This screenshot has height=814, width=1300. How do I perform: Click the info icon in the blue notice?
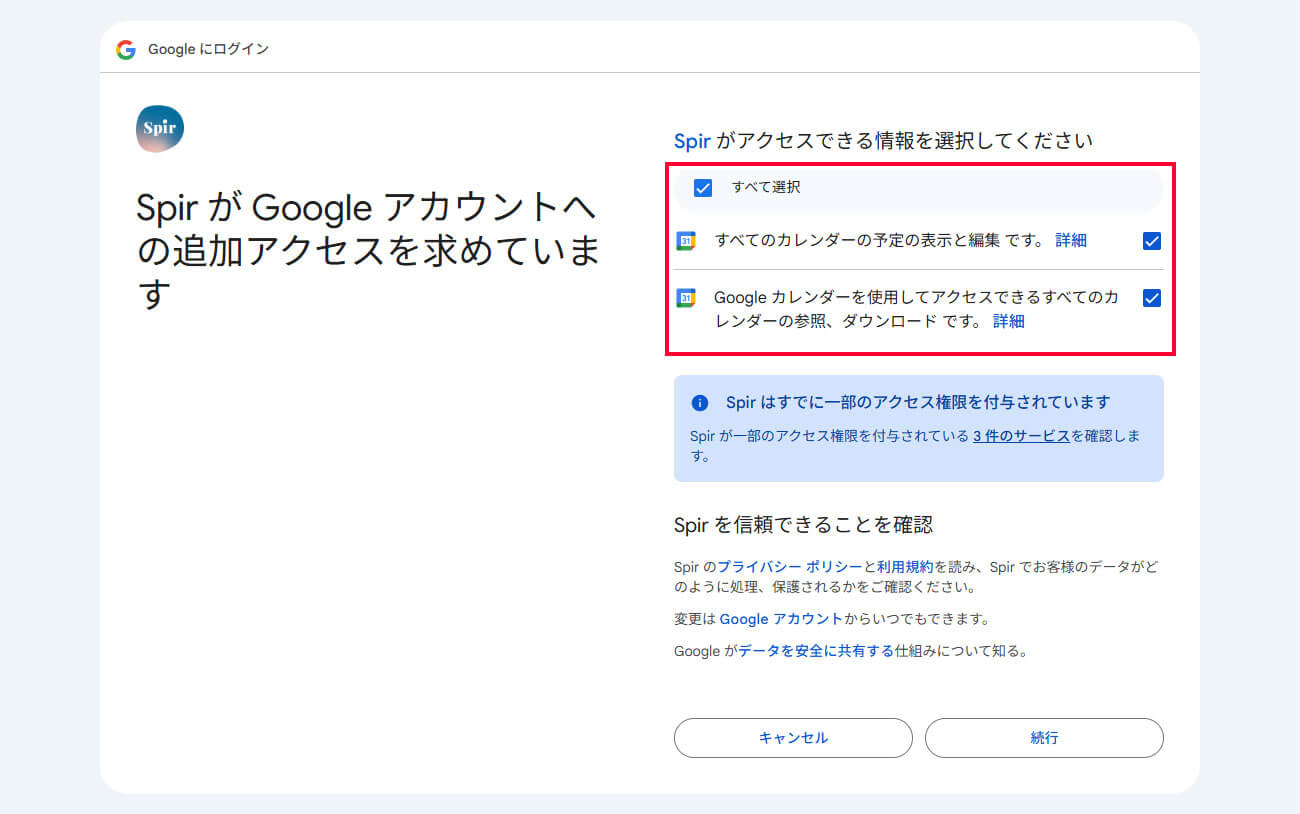click(700, 403)
